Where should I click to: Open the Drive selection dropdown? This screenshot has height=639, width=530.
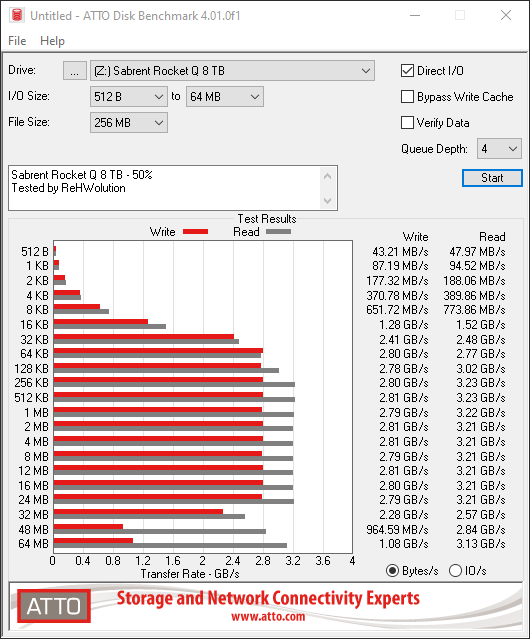click(x=232, y=71)
